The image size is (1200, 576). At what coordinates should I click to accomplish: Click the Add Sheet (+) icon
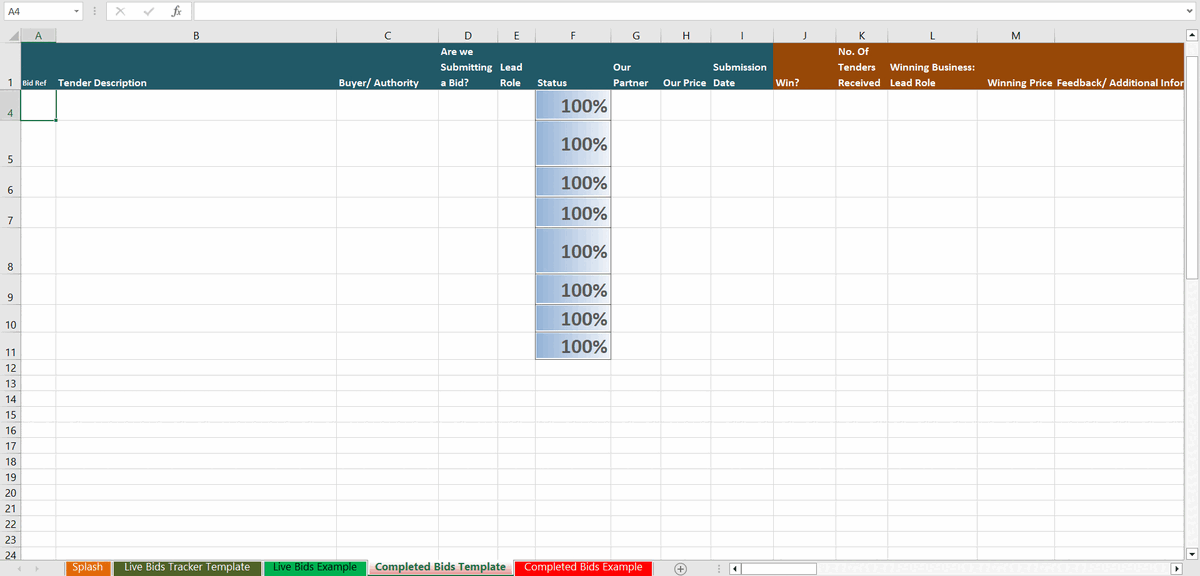pos(679,567)
